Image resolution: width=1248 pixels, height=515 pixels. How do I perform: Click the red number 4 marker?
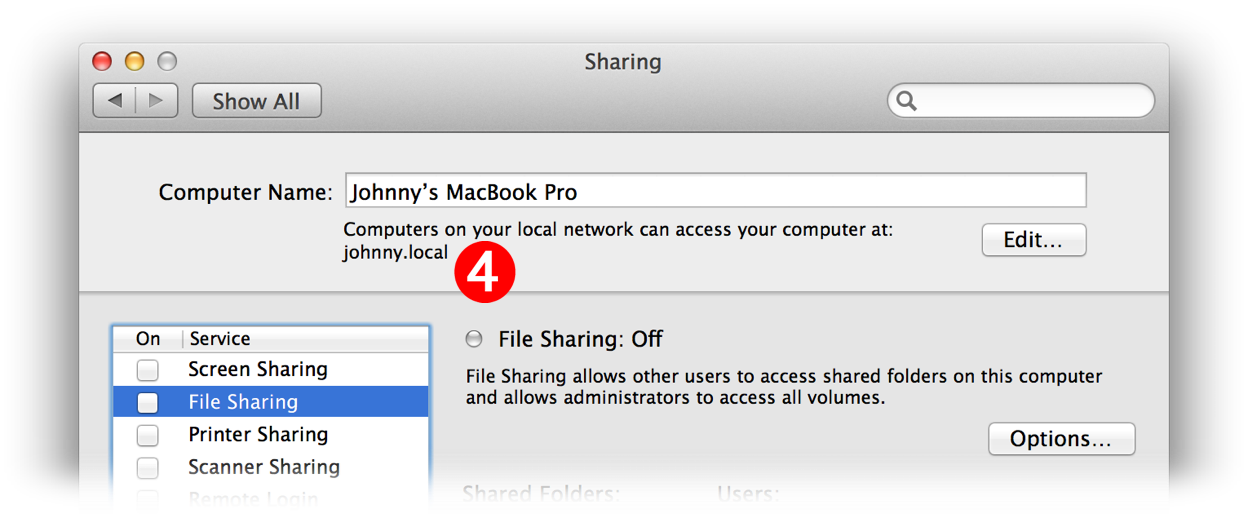coord(484,272)
